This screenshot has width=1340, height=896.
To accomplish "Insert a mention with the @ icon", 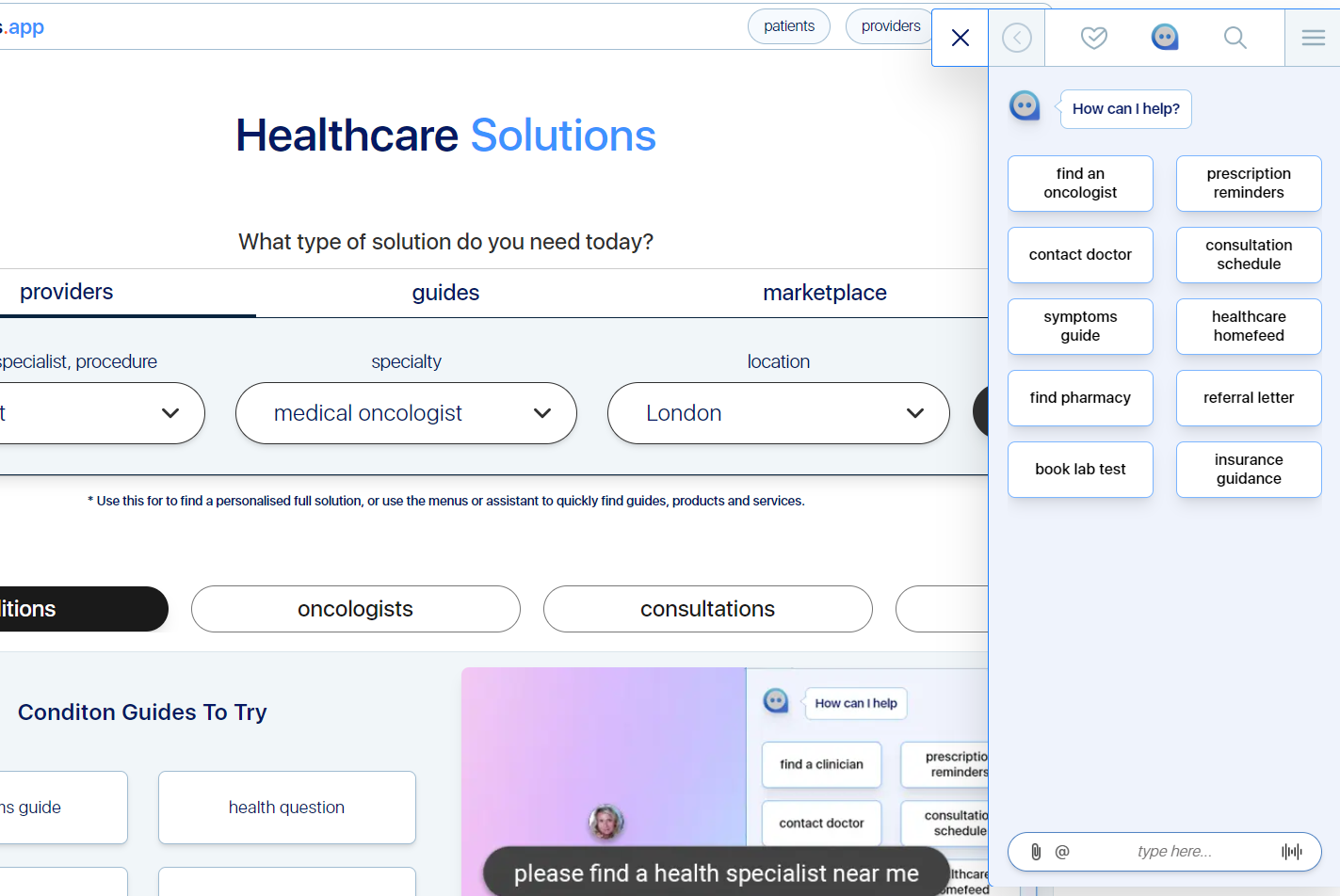I will pos(1062,852).
